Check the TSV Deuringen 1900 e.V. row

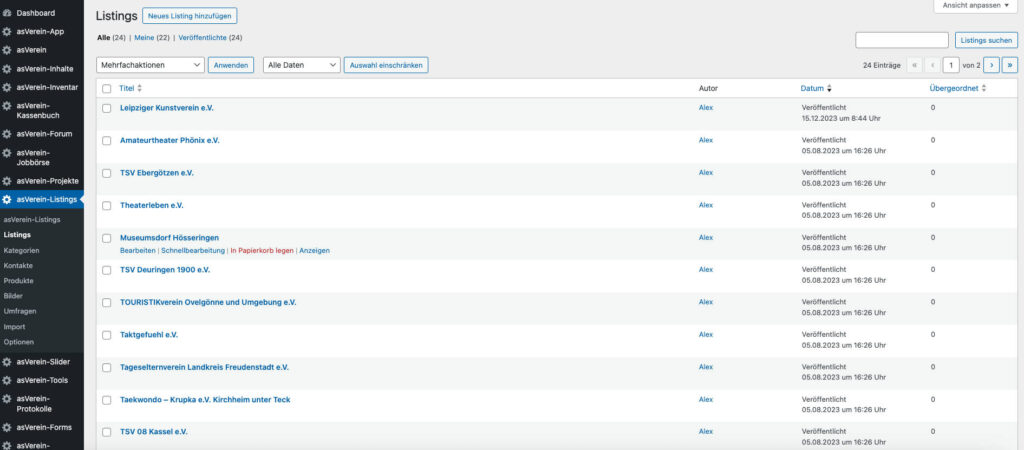(x=106, y=270)
